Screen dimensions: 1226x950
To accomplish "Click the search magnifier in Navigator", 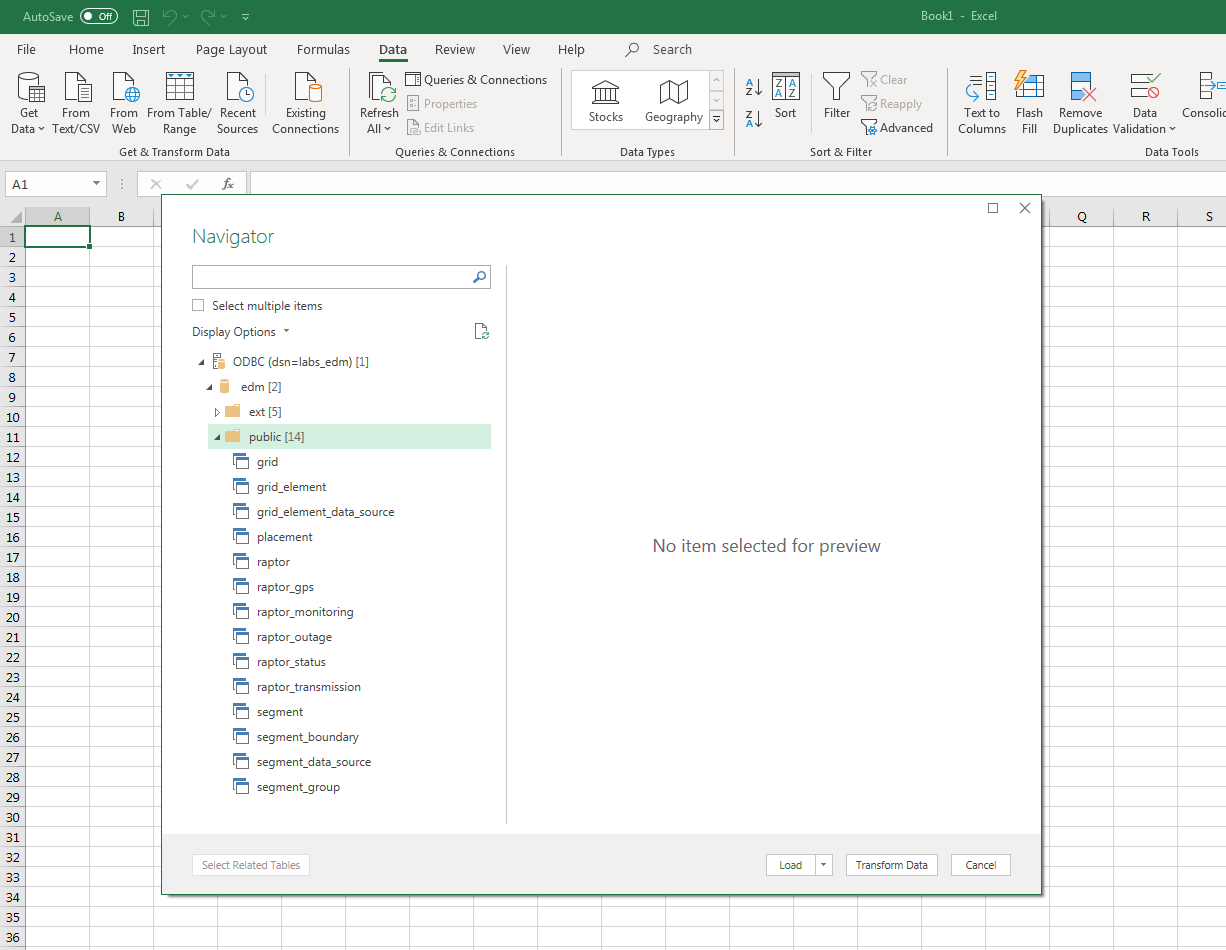I will [480, 277].
